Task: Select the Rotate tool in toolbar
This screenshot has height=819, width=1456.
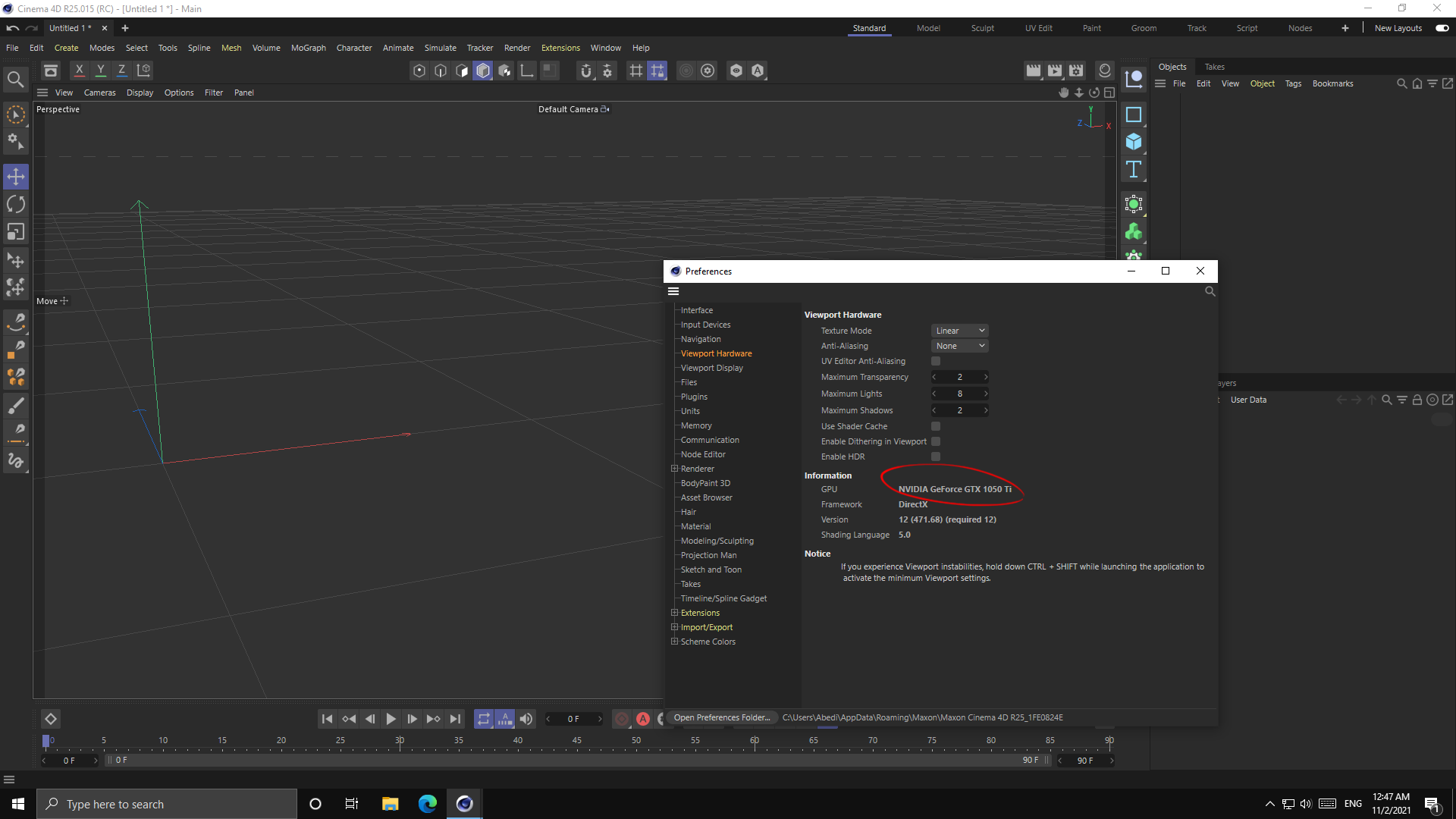Action: (x=16, y=204)
